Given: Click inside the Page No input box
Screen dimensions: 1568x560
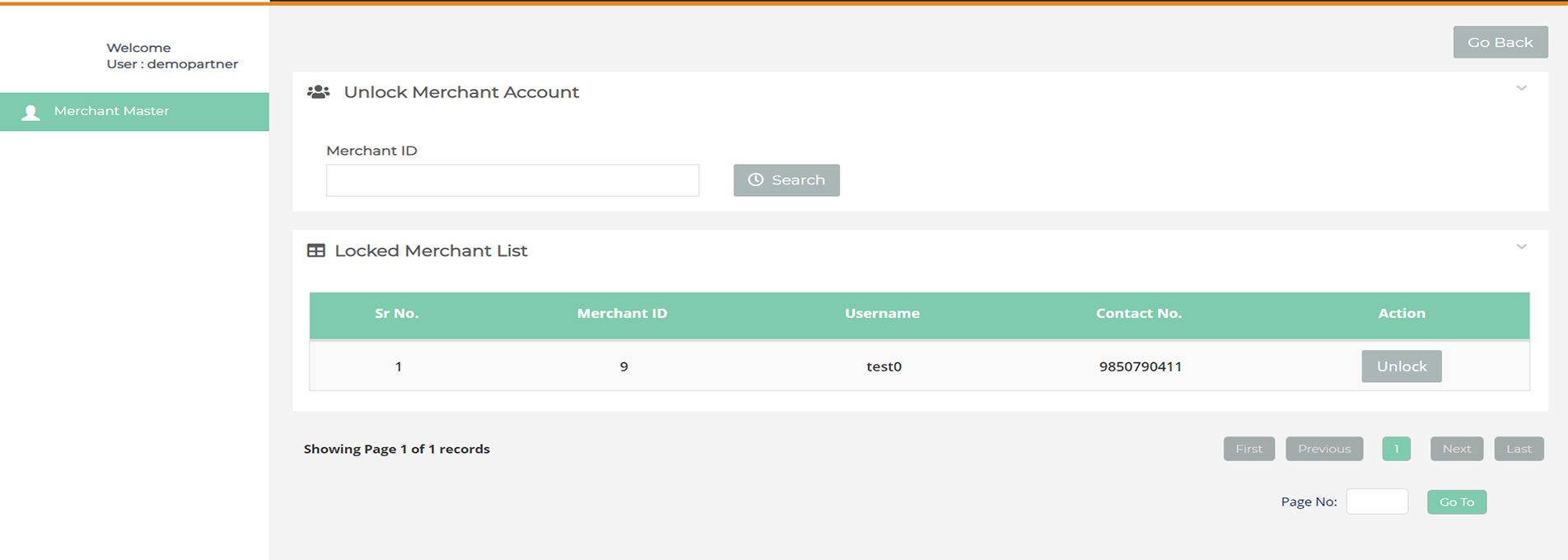Looking at the screenshot, I should point(1376,502).
